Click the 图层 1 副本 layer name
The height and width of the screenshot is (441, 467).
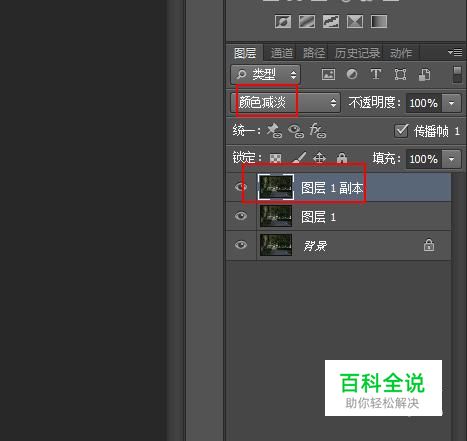[332, 188]
